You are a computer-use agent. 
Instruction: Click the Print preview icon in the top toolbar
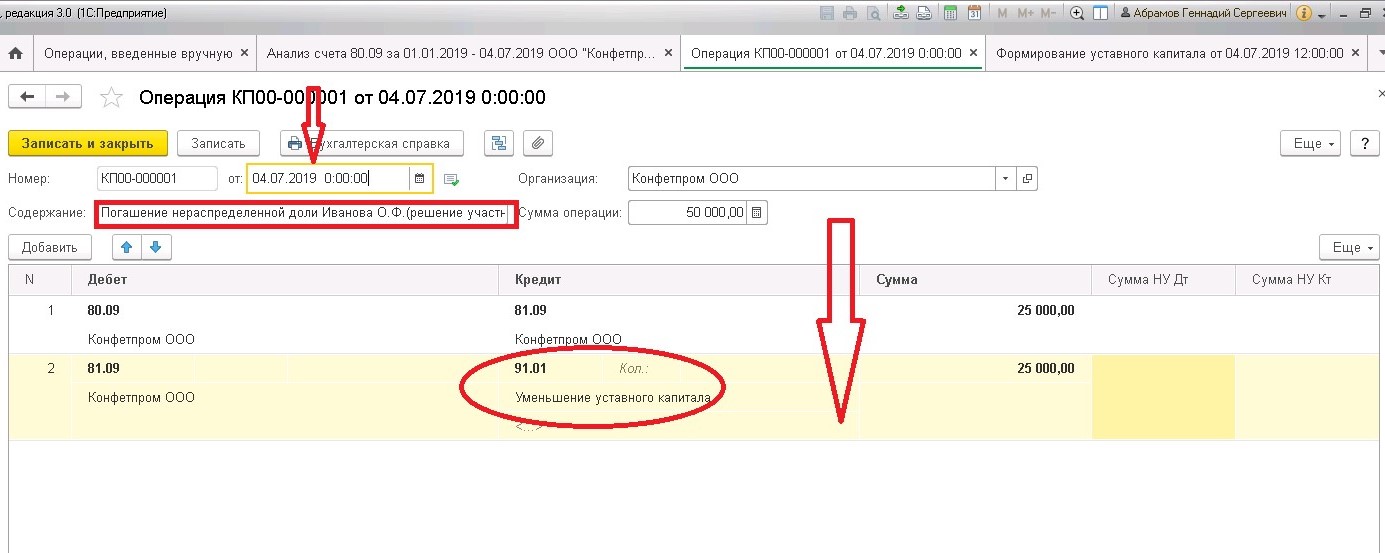coord(873,13)
